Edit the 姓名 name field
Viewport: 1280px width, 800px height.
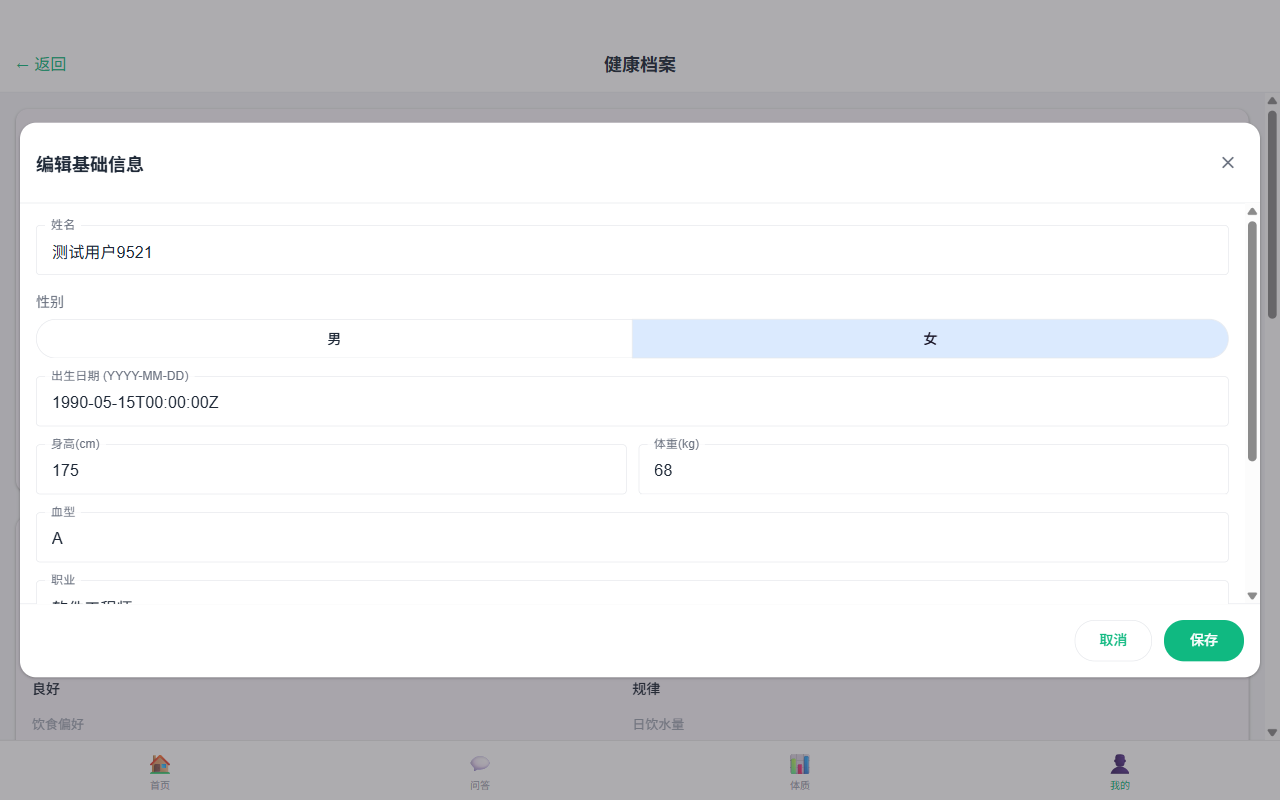click(632, 252)
